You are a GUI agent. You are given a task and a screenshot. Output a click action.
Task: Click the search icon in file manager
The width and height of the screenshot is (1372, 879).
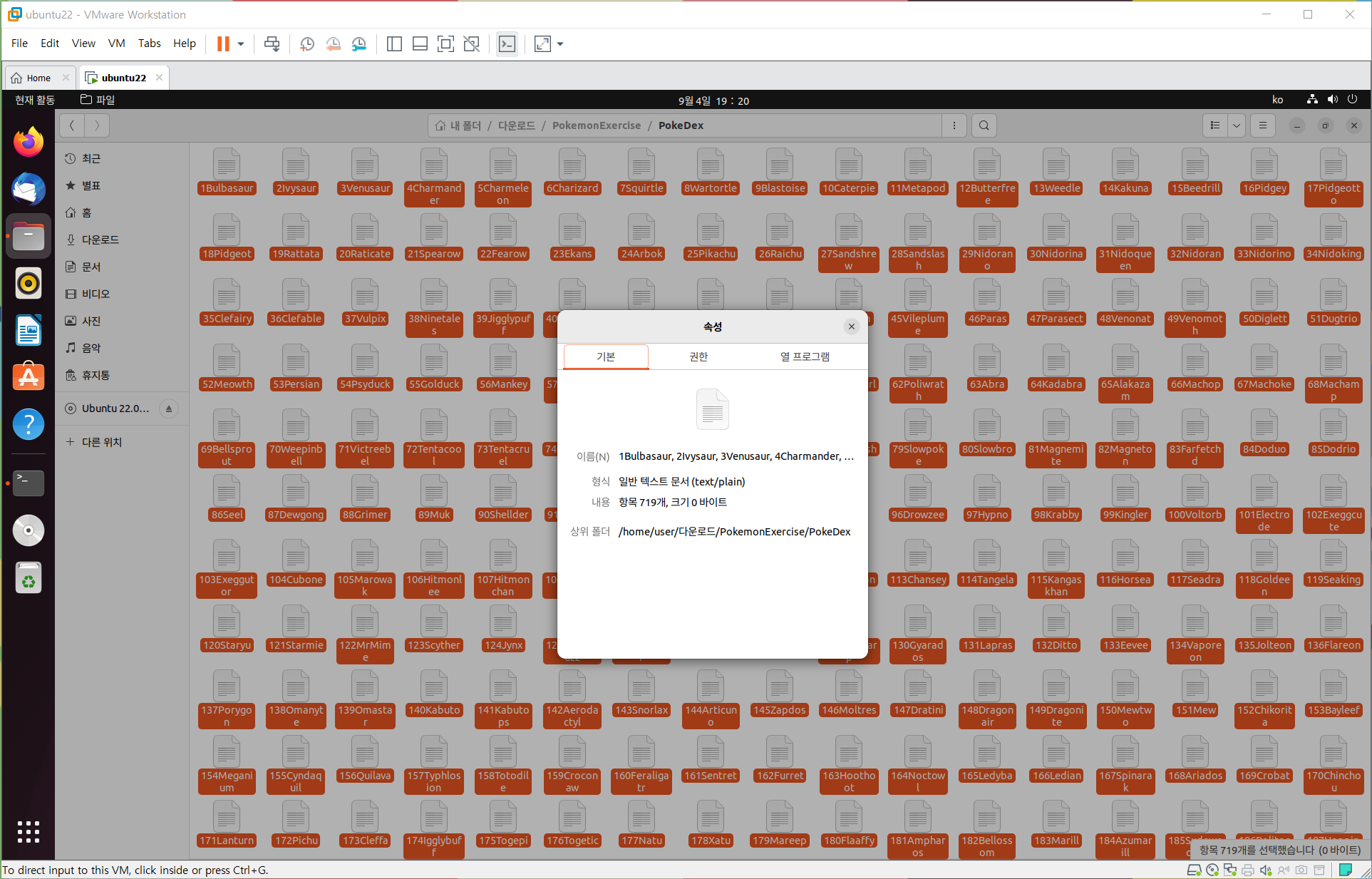(984, 125)
